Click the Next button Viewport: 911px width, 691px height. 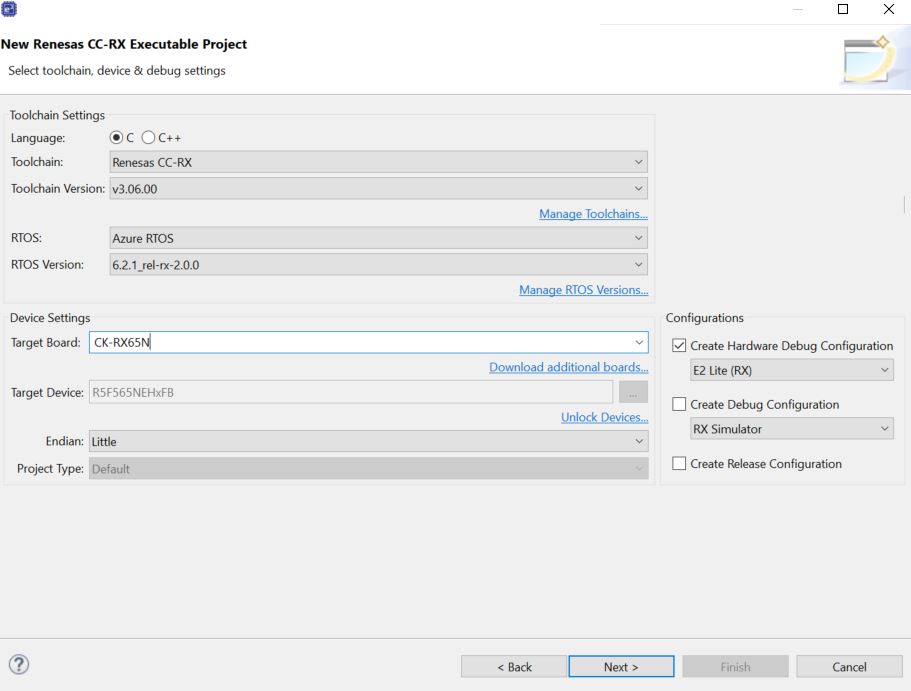point(621,667)
